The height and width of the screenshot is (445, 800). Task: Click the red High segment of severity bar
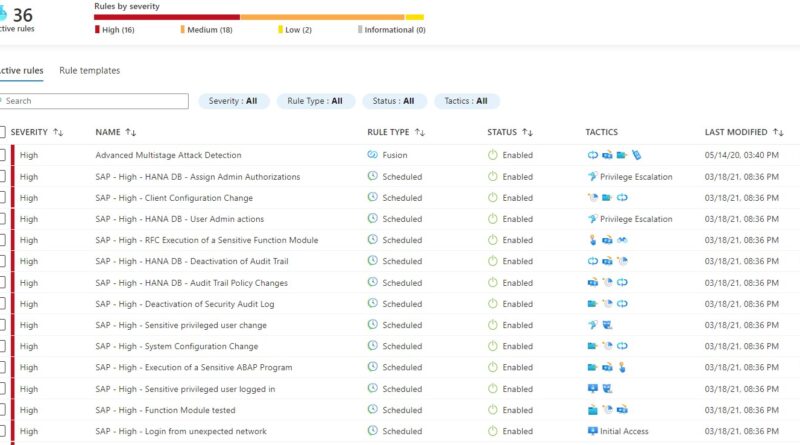point(167,17)
